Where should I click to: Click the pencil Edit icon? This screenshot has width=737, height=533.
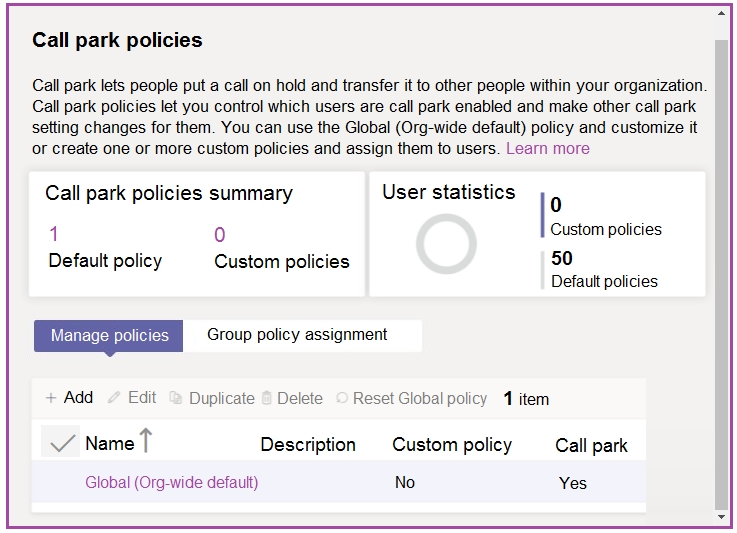coord(114,398)
